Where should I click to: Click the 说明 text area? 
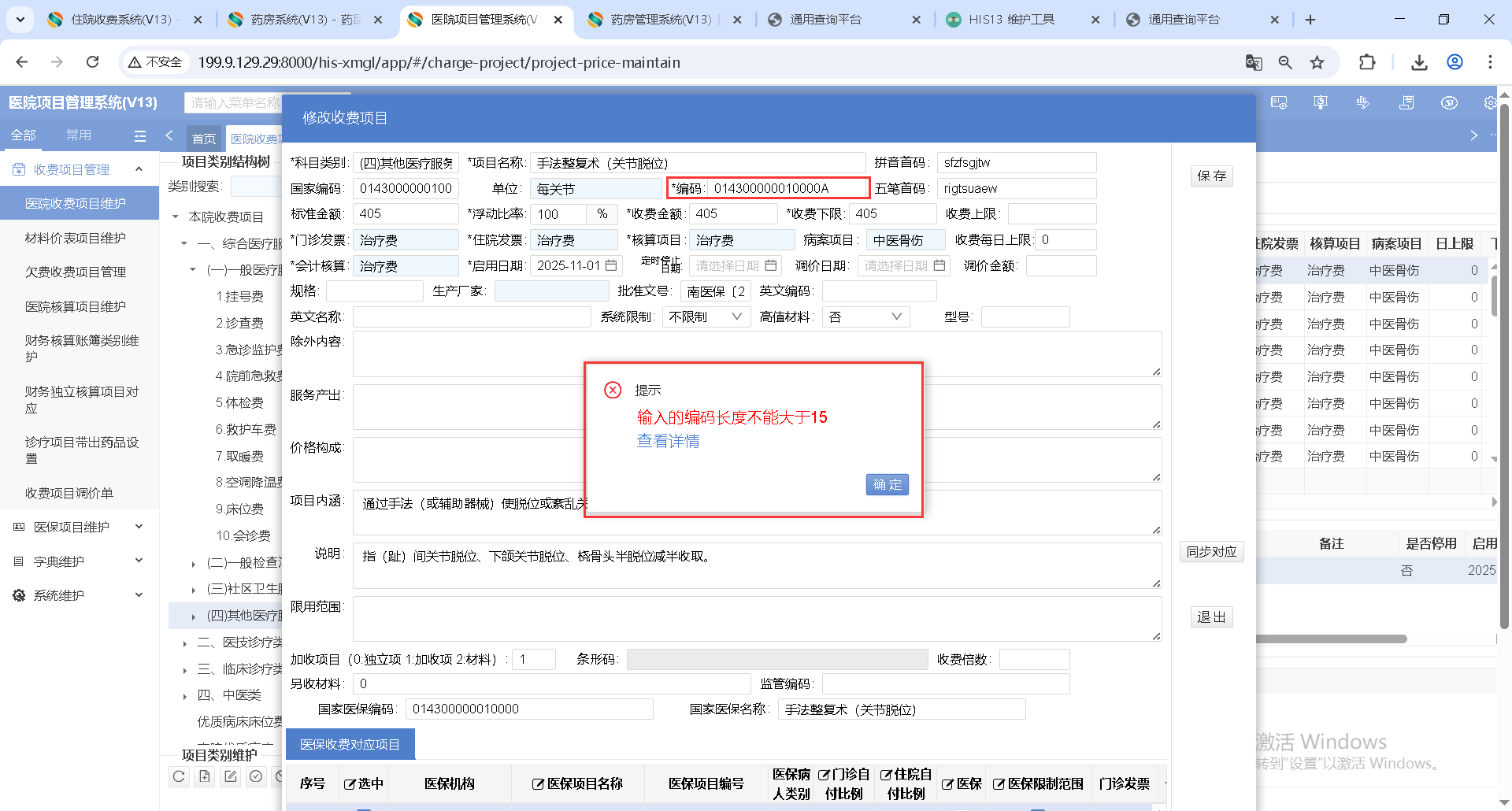click(x=757, y=565)
